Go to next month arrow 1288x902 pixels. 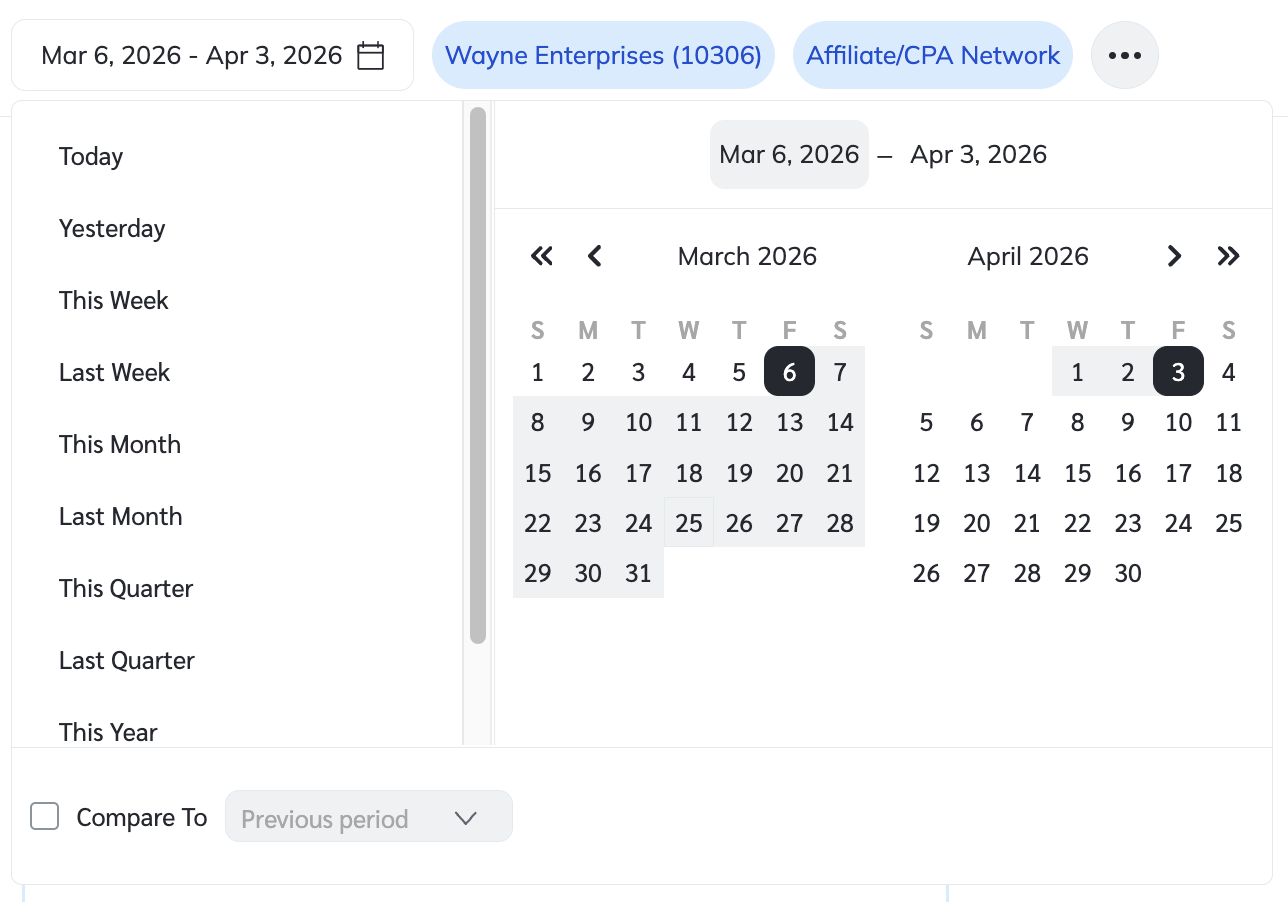(x=1175, y=256)
